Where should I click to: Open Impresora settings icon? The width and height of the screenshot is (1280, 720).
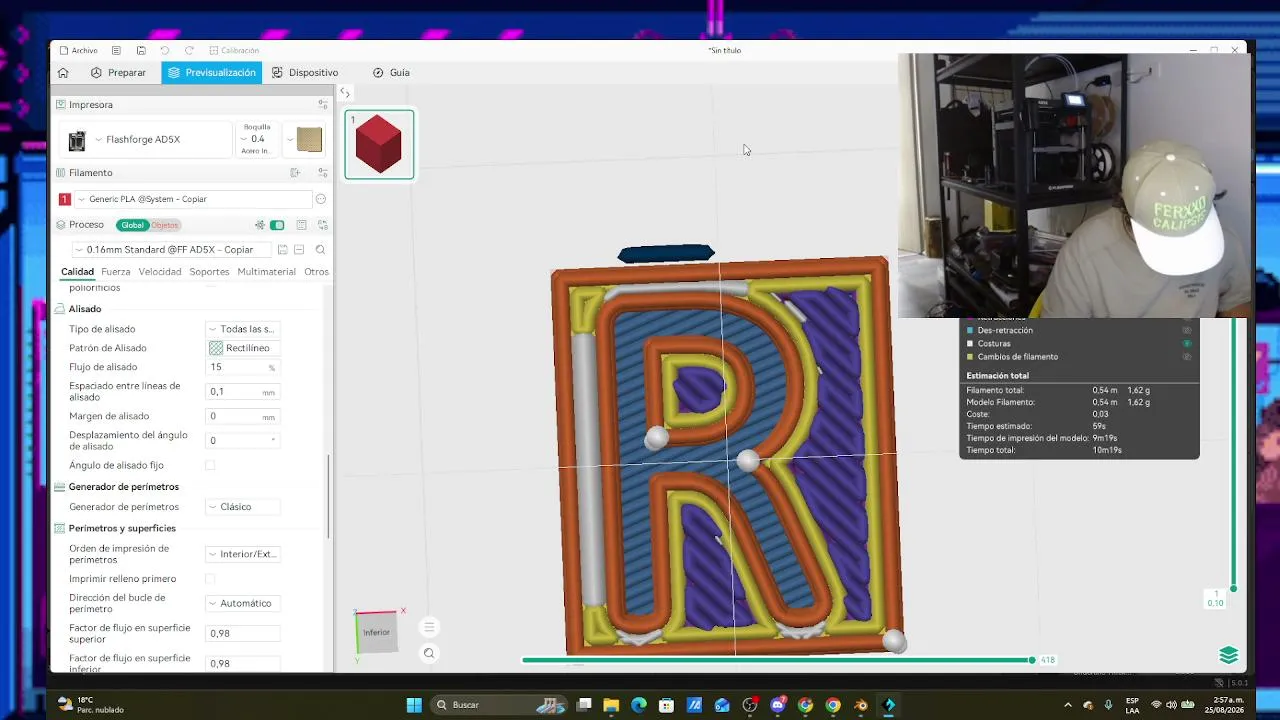[322, 104]
